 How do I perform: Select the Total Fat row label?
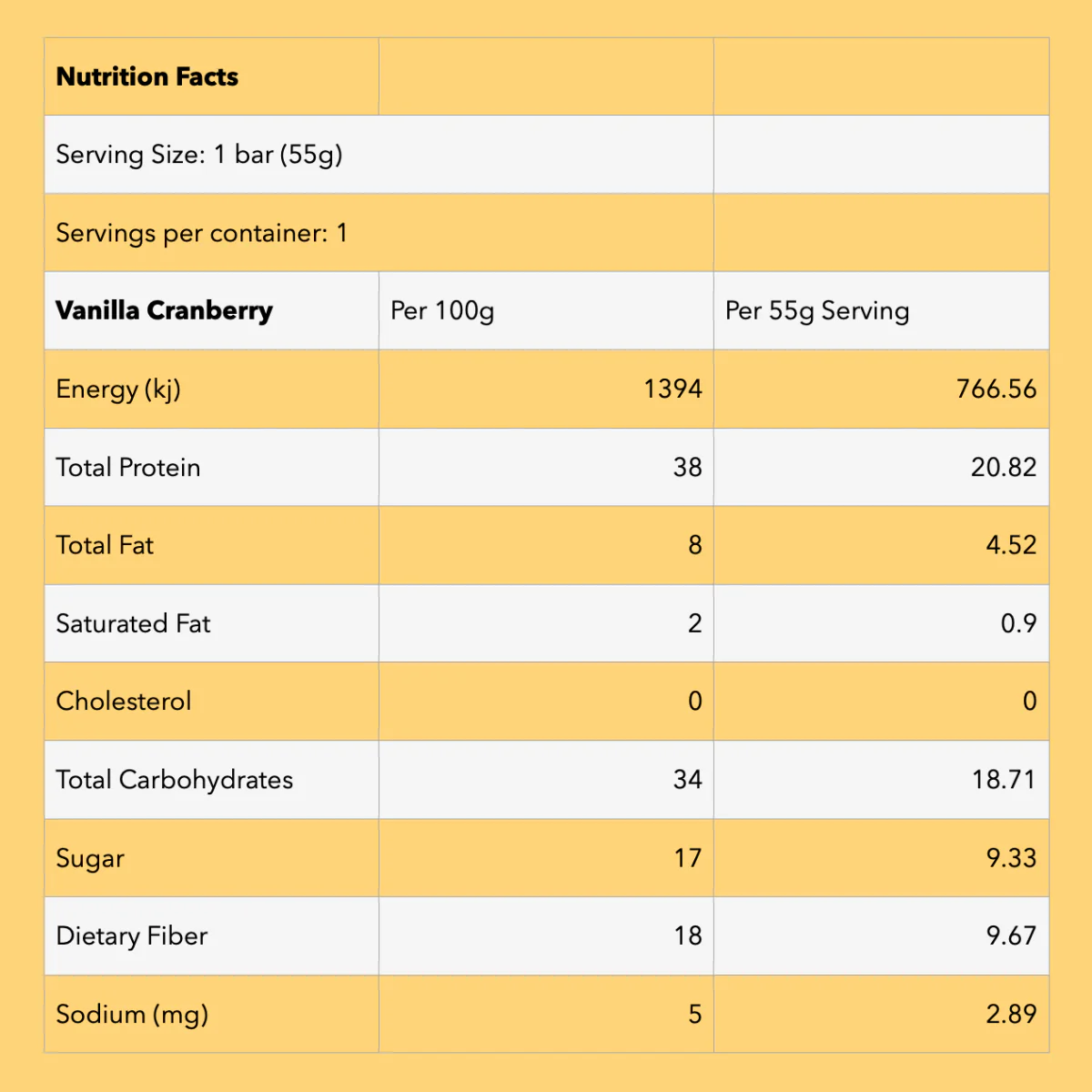pos(105,546)
